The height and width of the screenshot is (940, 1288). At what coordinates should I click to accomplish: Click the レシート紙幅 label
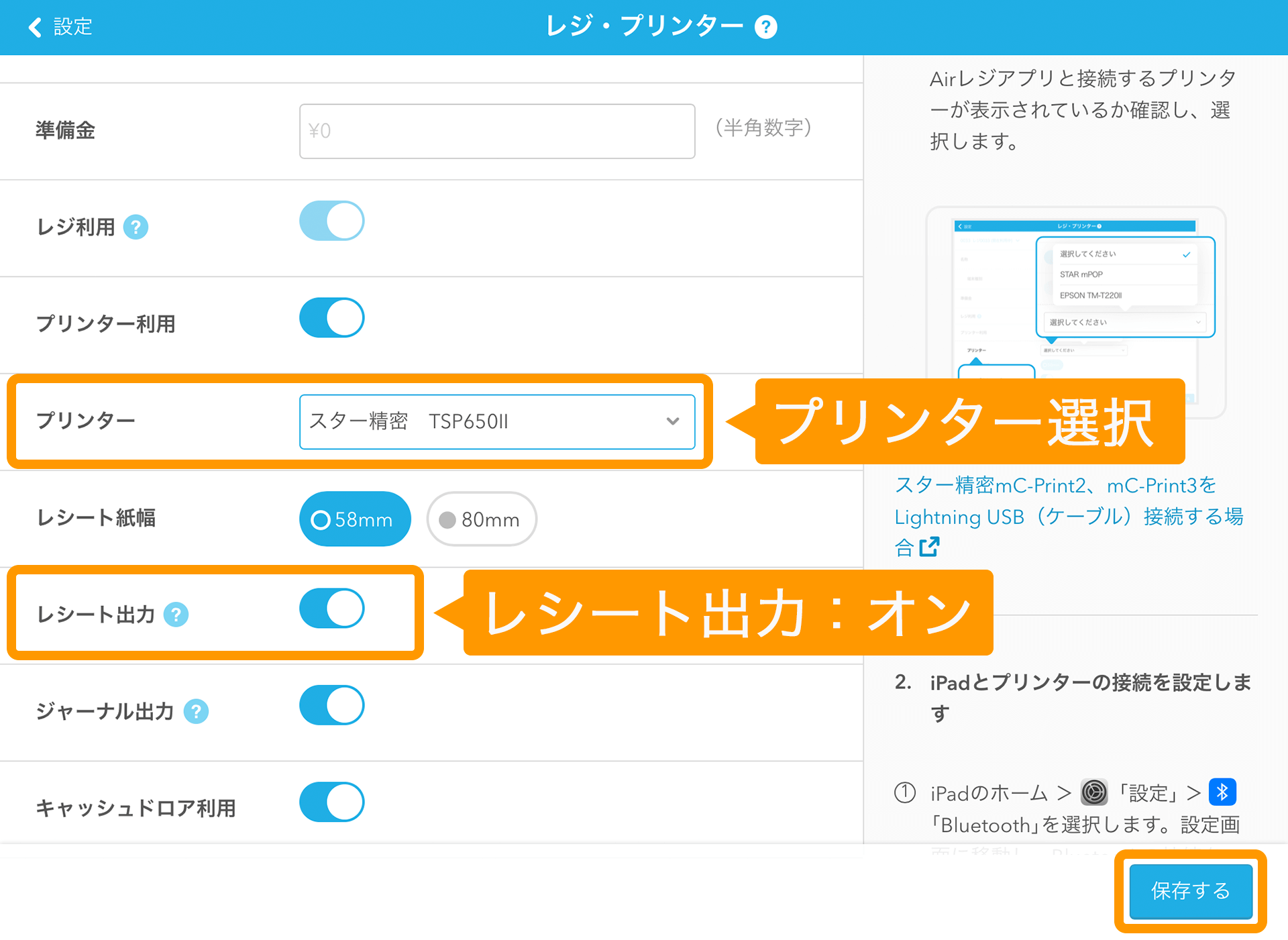96,517
